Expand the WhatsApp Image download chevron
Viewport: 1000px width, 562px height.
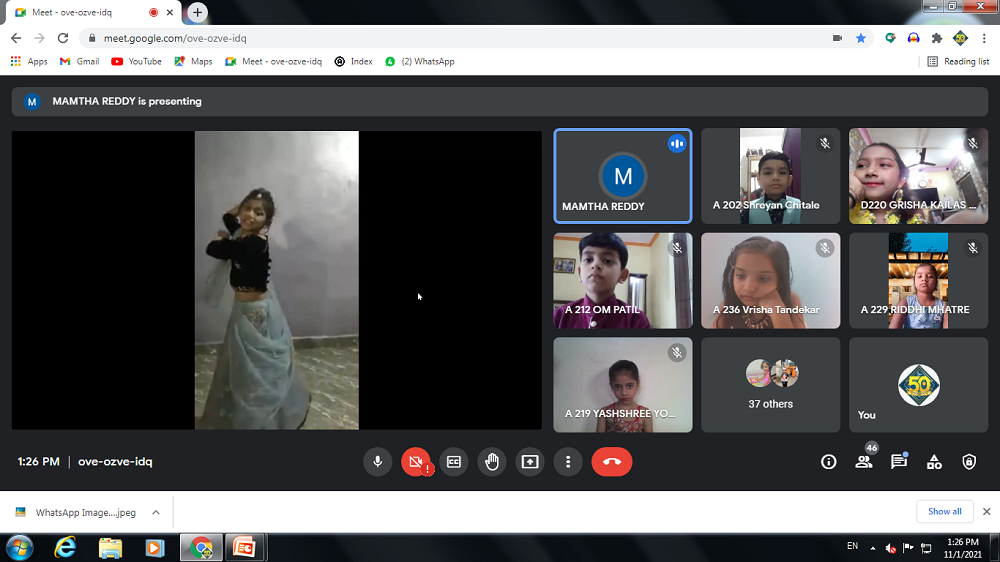click(x=156, y=512)
